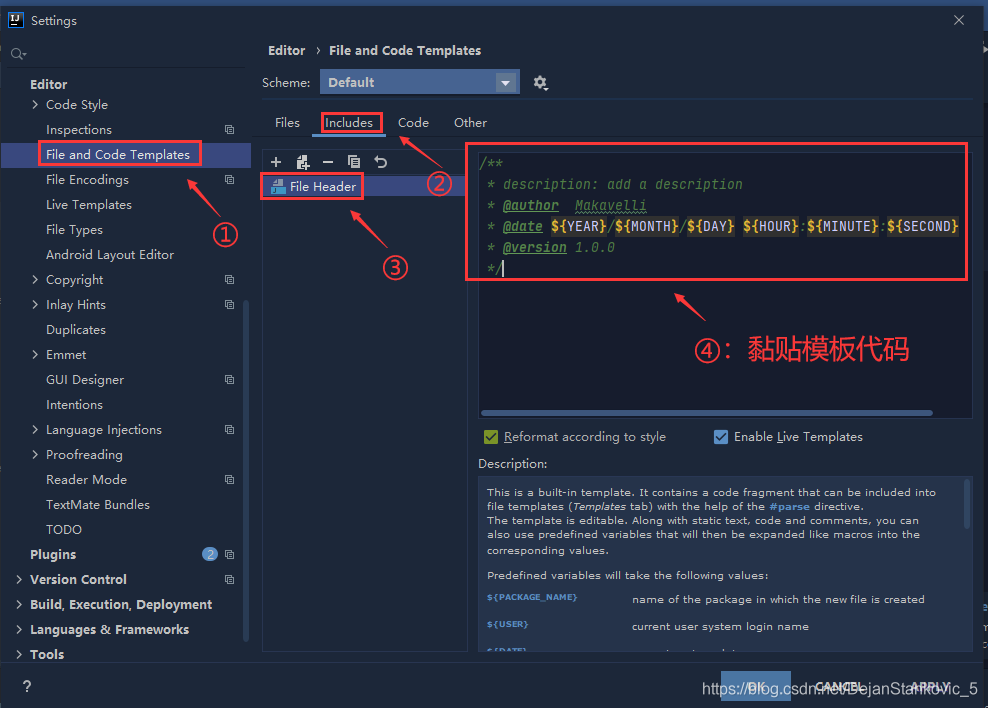Click the remove template minus icon

tap(328, 162)
